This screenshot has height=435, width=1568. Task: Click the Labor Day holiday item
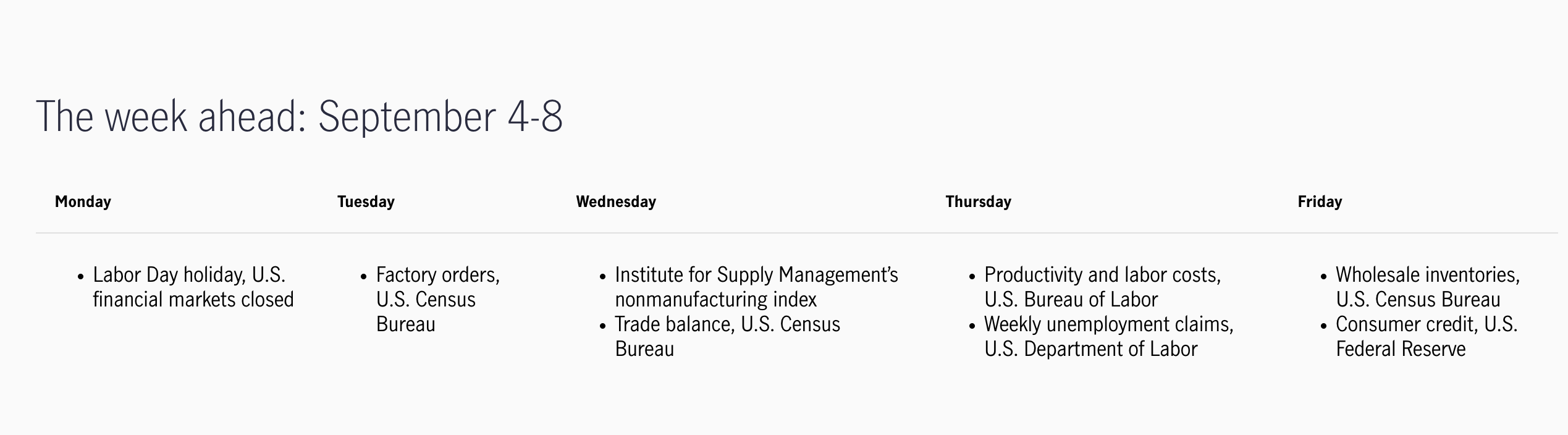click(193, 287)
